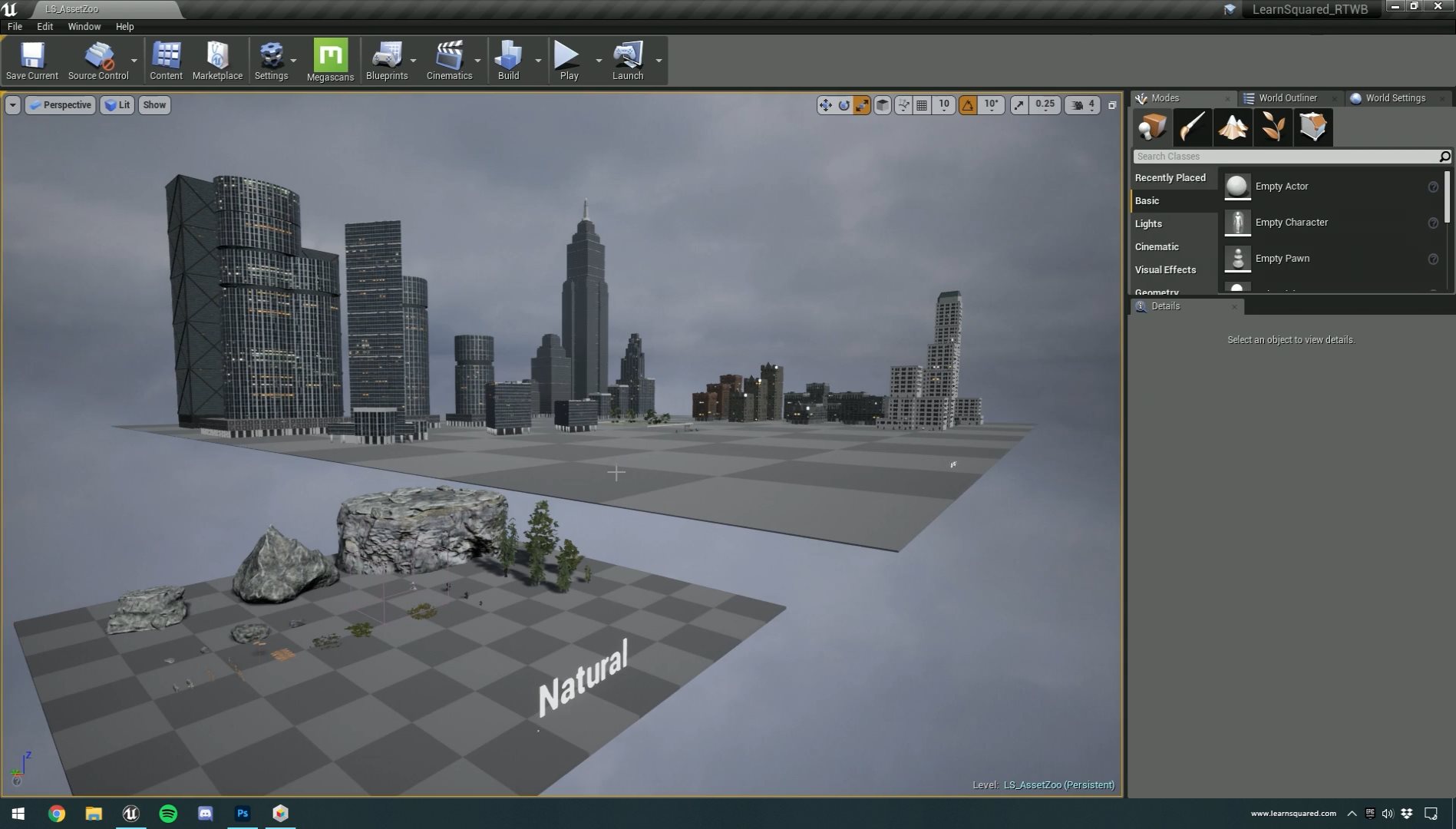Open camera speed 4 dropdown
The height and width of the screenshot is (829, 1456).
(1083, 105)
